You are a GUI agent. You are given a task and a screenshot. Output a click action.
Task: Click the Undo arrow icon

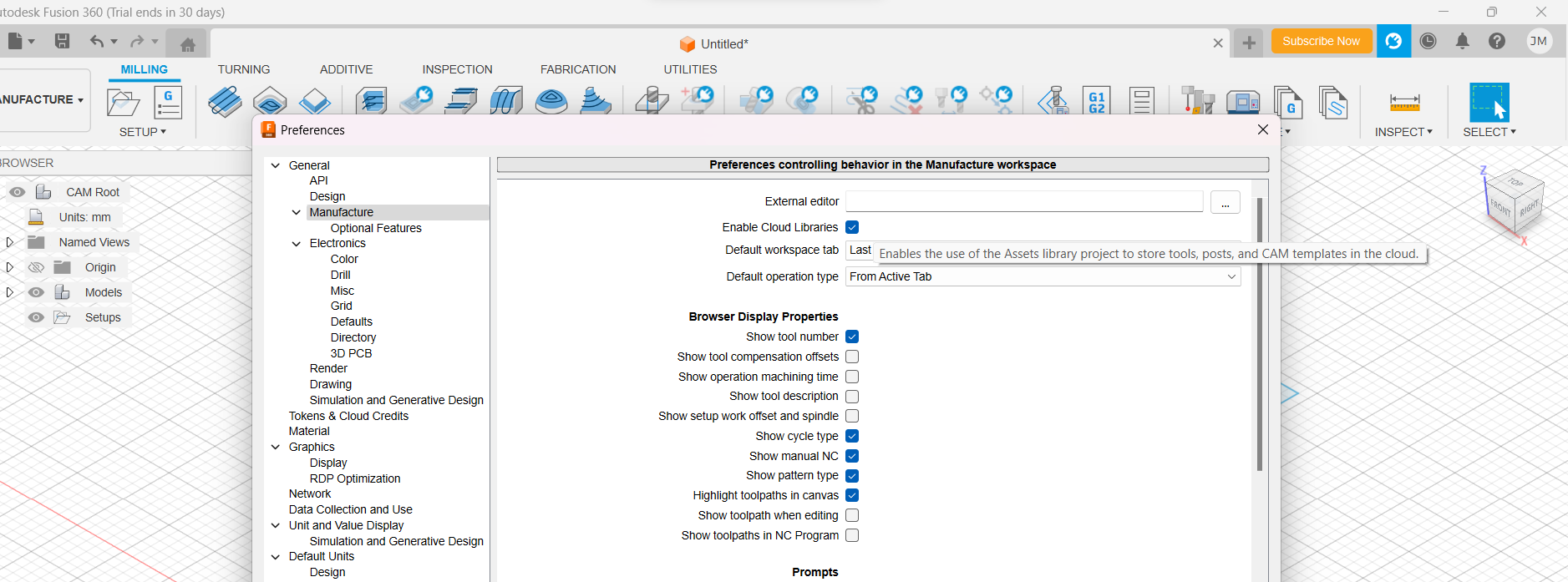click(98, 41)
